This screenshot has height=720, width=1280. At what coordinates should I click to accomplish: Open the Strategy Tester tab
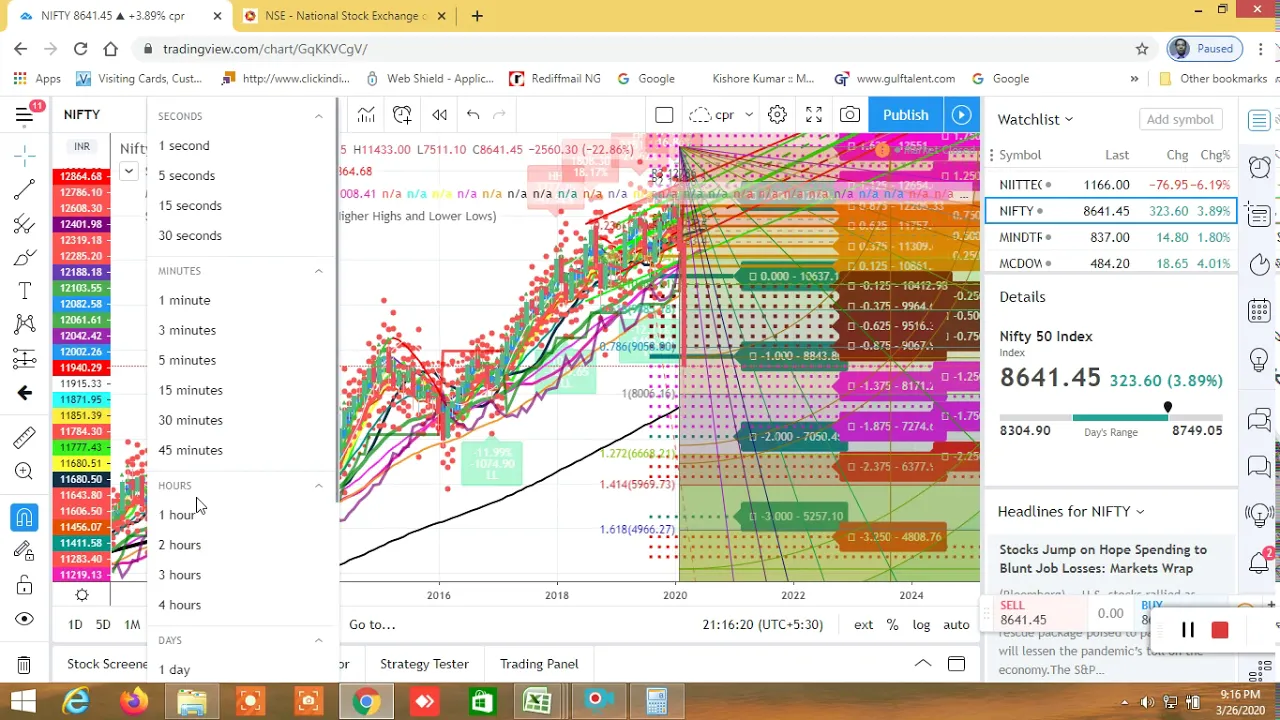pos(424,664)
